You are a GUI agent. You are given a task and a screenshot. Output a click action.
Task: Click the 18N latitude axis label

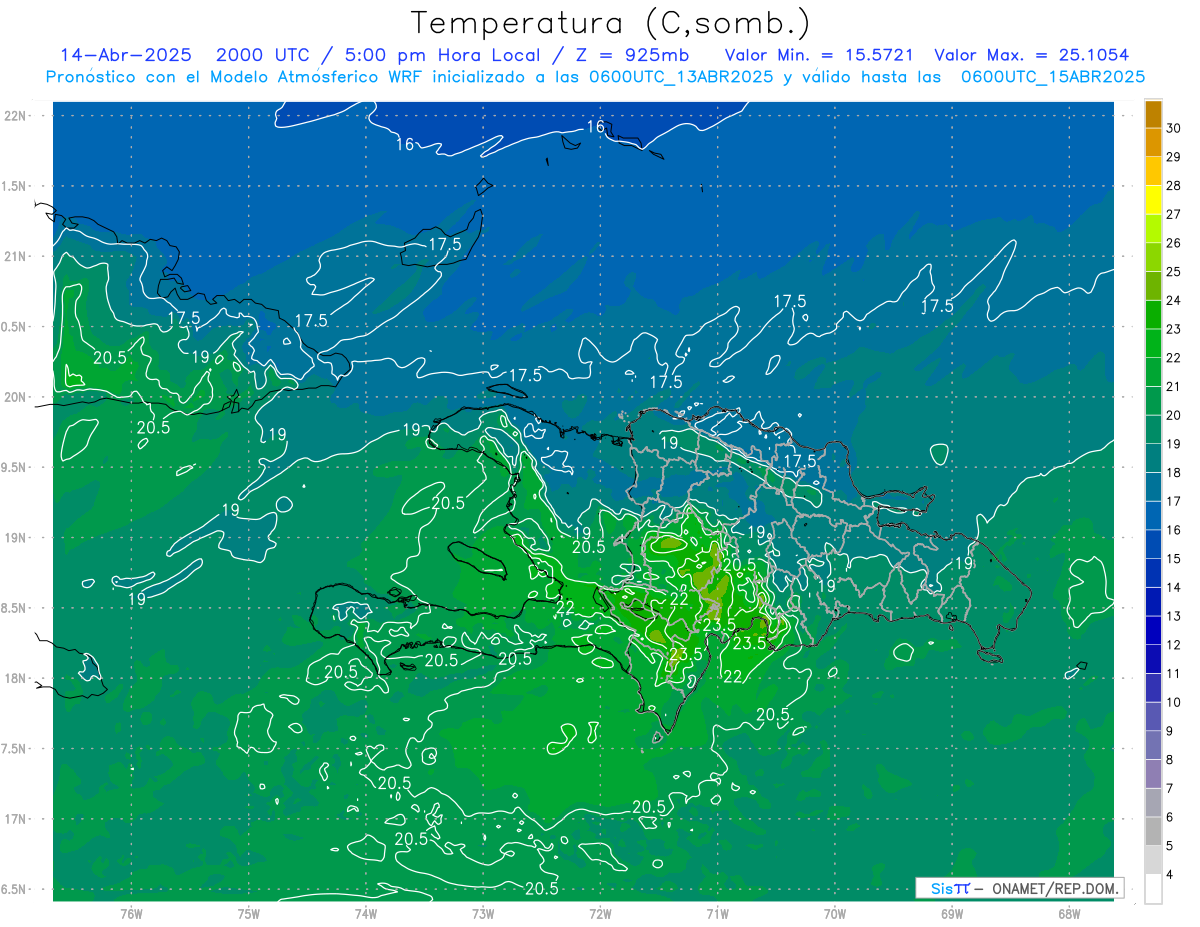[15, 678]
